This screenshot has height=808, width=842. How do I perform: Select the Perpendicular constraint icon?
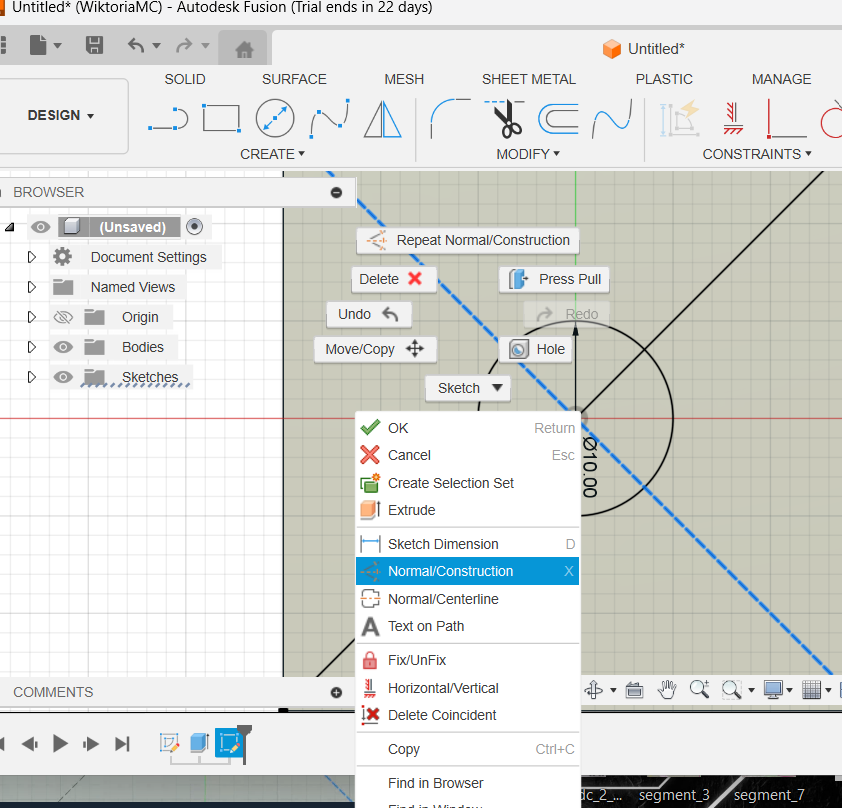(x=786, y=118)
